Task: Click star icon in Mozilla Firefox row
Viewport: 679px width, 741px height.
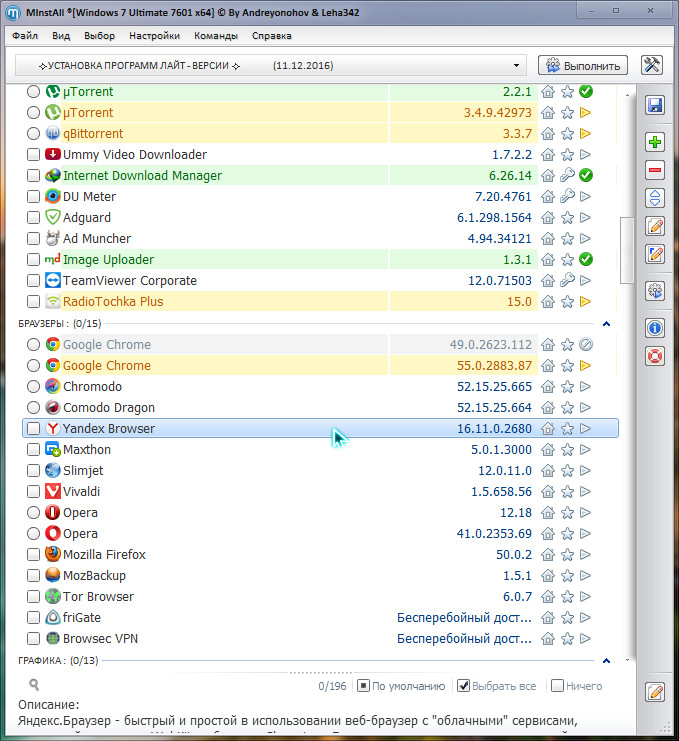Action: coord(567,555)
